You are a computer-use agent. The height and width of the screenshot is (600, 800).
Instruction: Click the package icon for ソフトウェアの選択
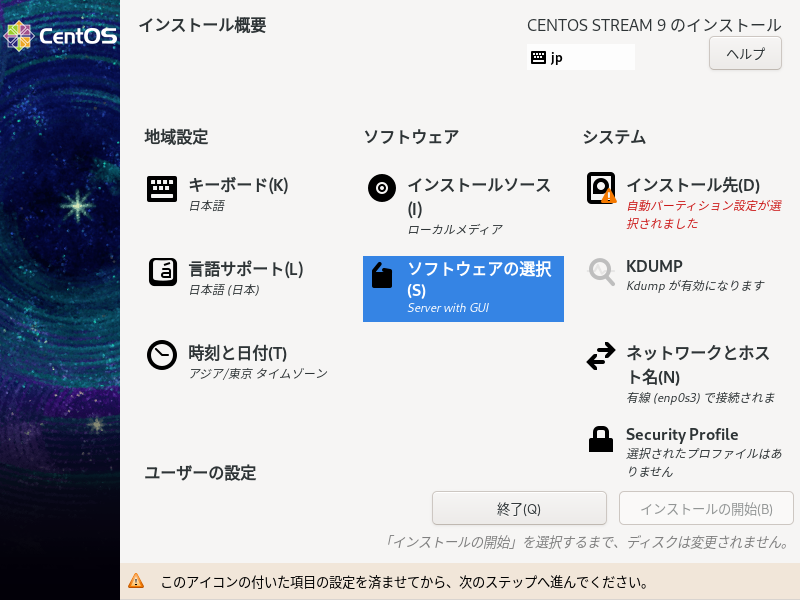click(x=382, y=275)
